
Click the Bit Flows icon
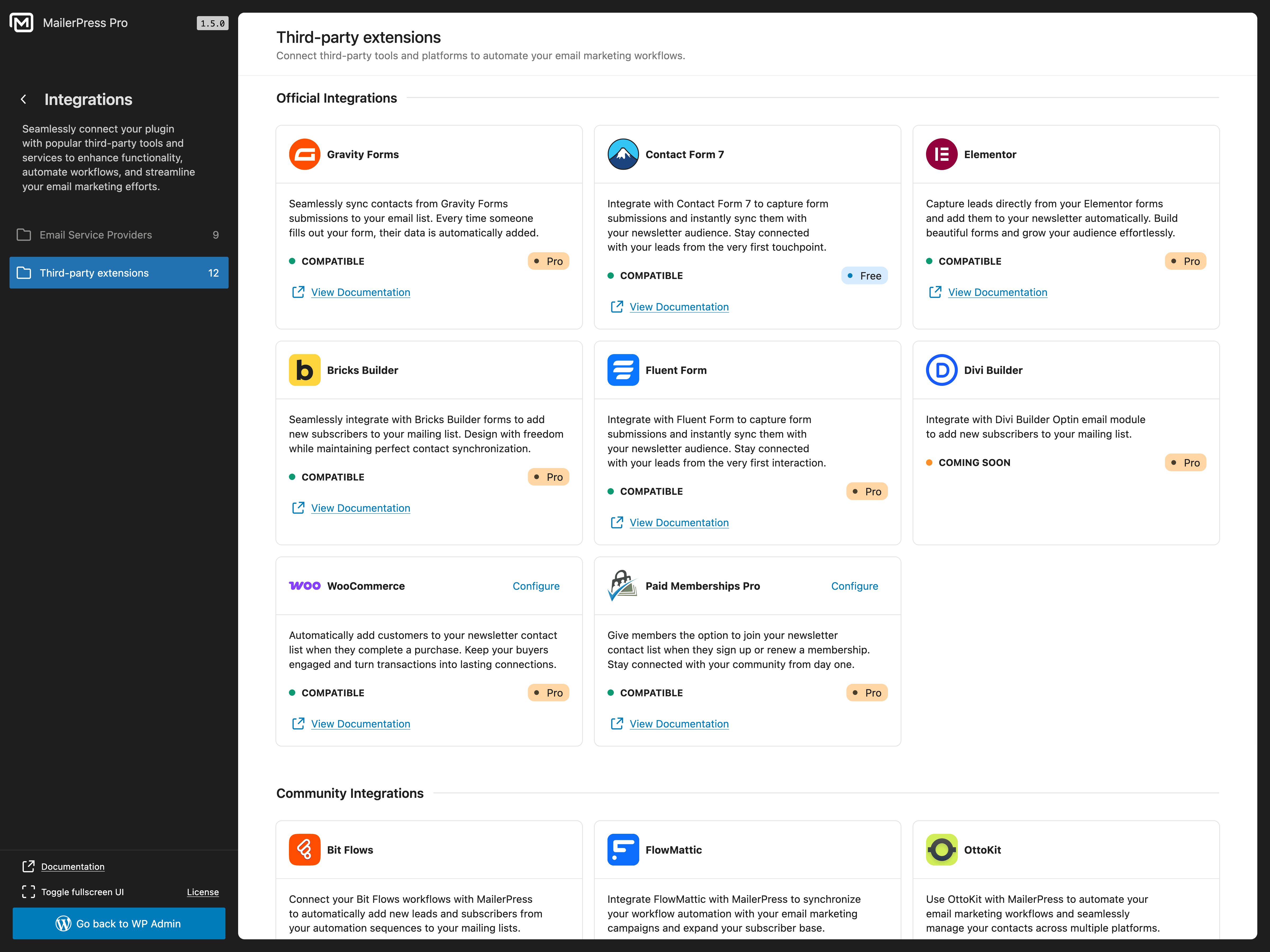pyautogui.click(x=305, y=850)
